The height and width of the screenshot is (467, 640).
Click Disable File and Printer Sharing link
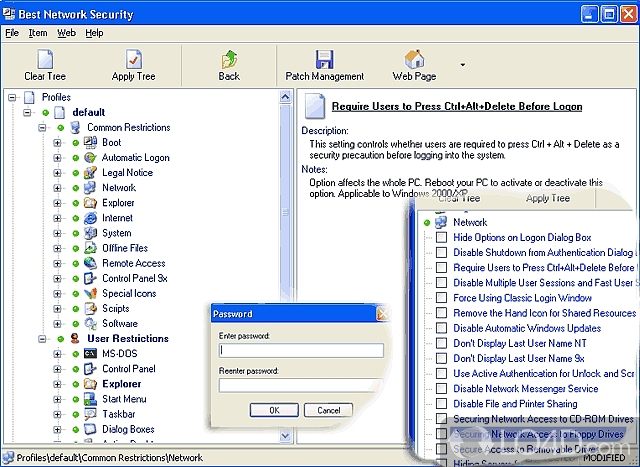(x=515, y=403)
